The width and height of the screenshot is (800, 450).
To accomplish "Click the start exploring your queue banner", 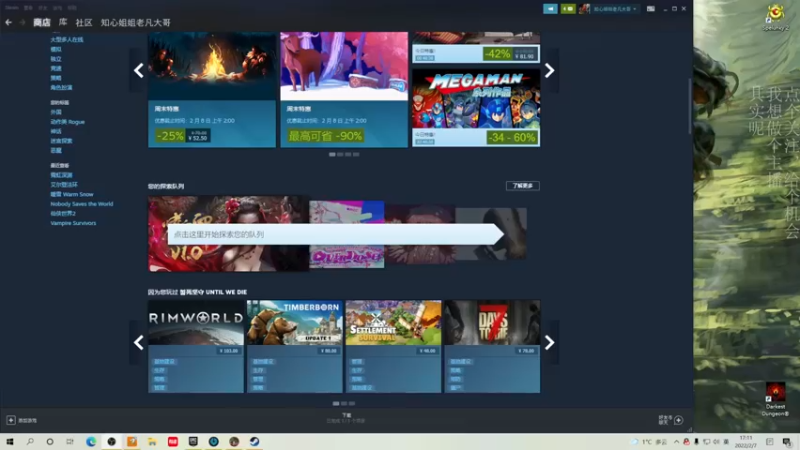I will coord(336,234).
